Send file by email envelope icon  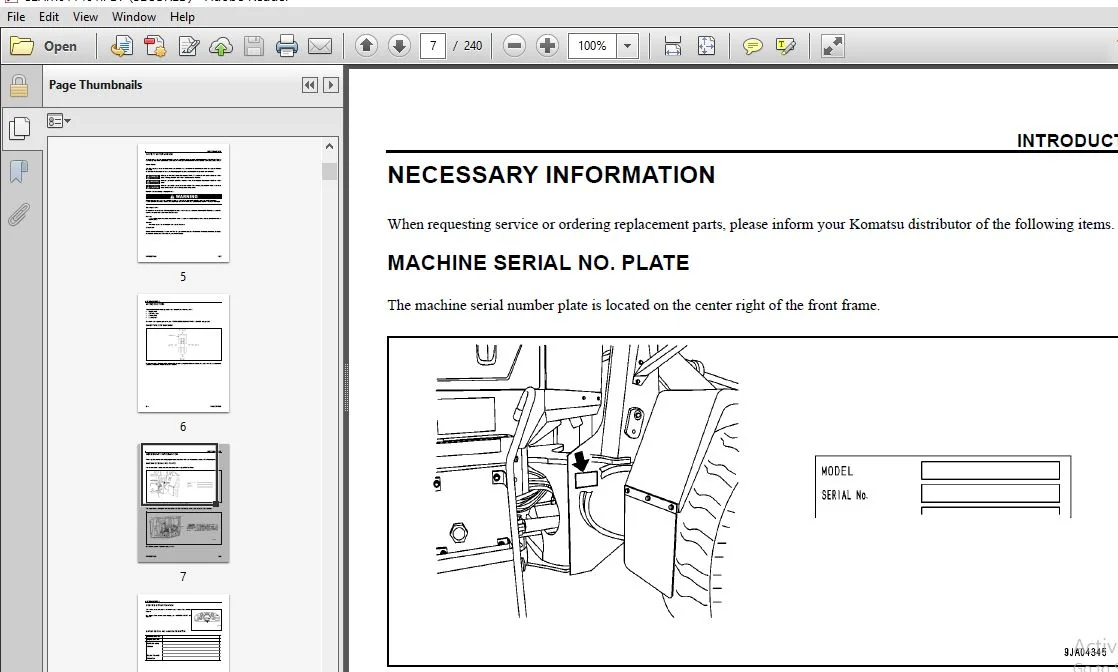319,46
